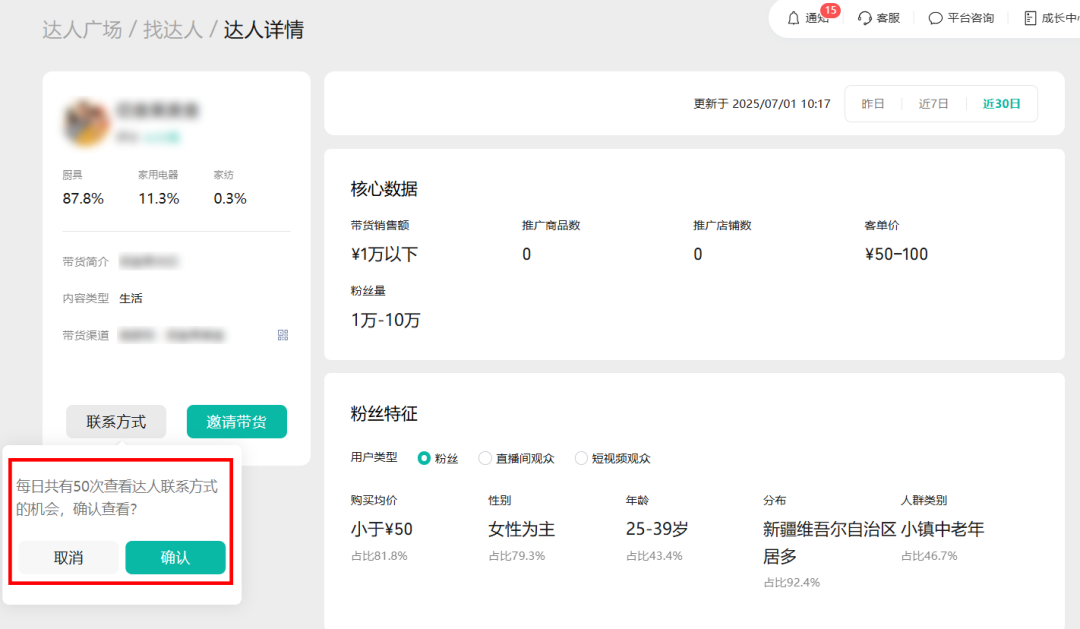Click the 平台咨询 chat bubble icon
This screenshot has height=629, width=1080.
point(935,18)
